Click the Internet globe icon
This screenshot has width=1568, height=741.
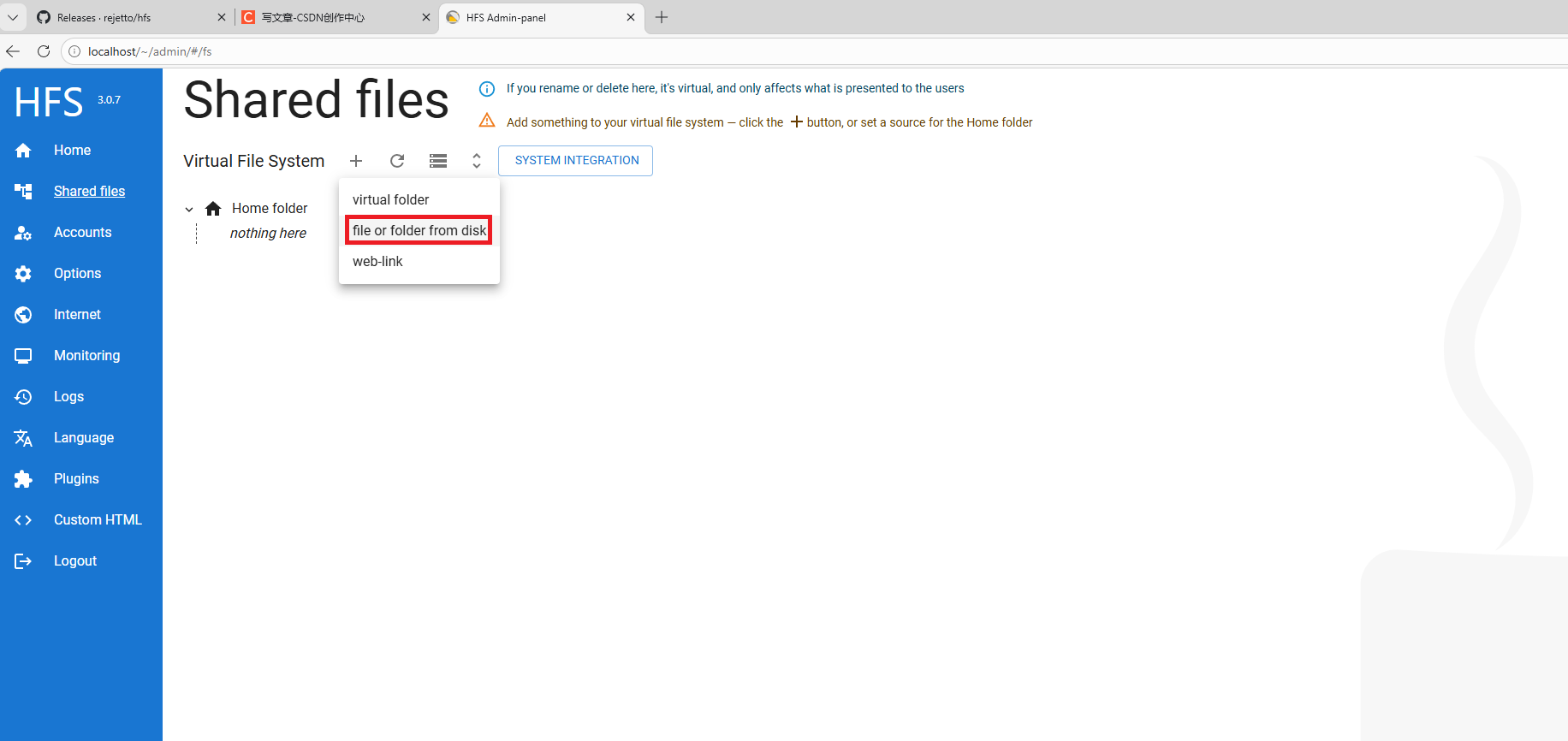coord(23,315)
